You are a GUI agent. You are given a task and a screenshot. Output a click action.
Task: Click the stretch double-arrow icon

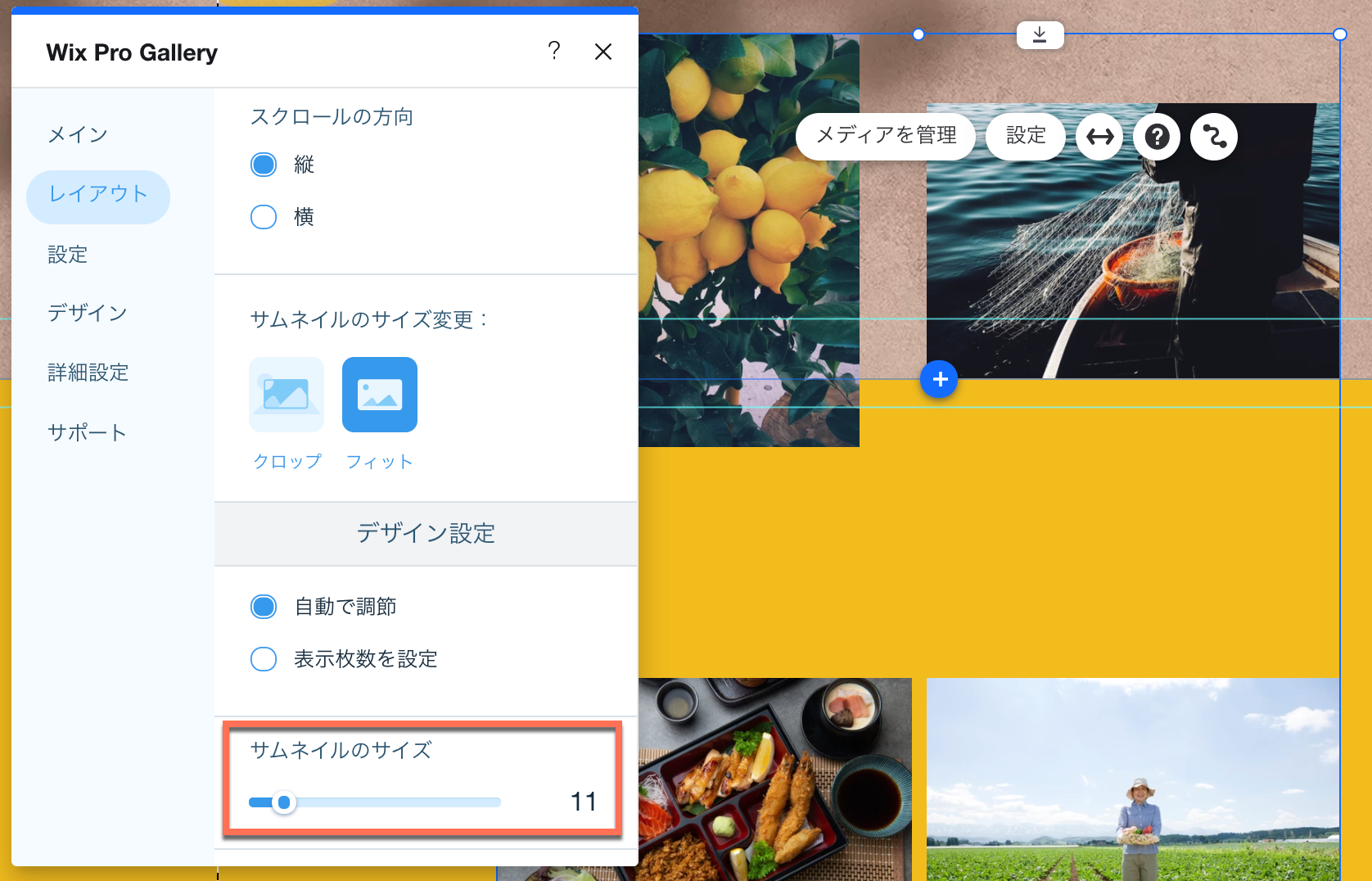pos(1099,137)
